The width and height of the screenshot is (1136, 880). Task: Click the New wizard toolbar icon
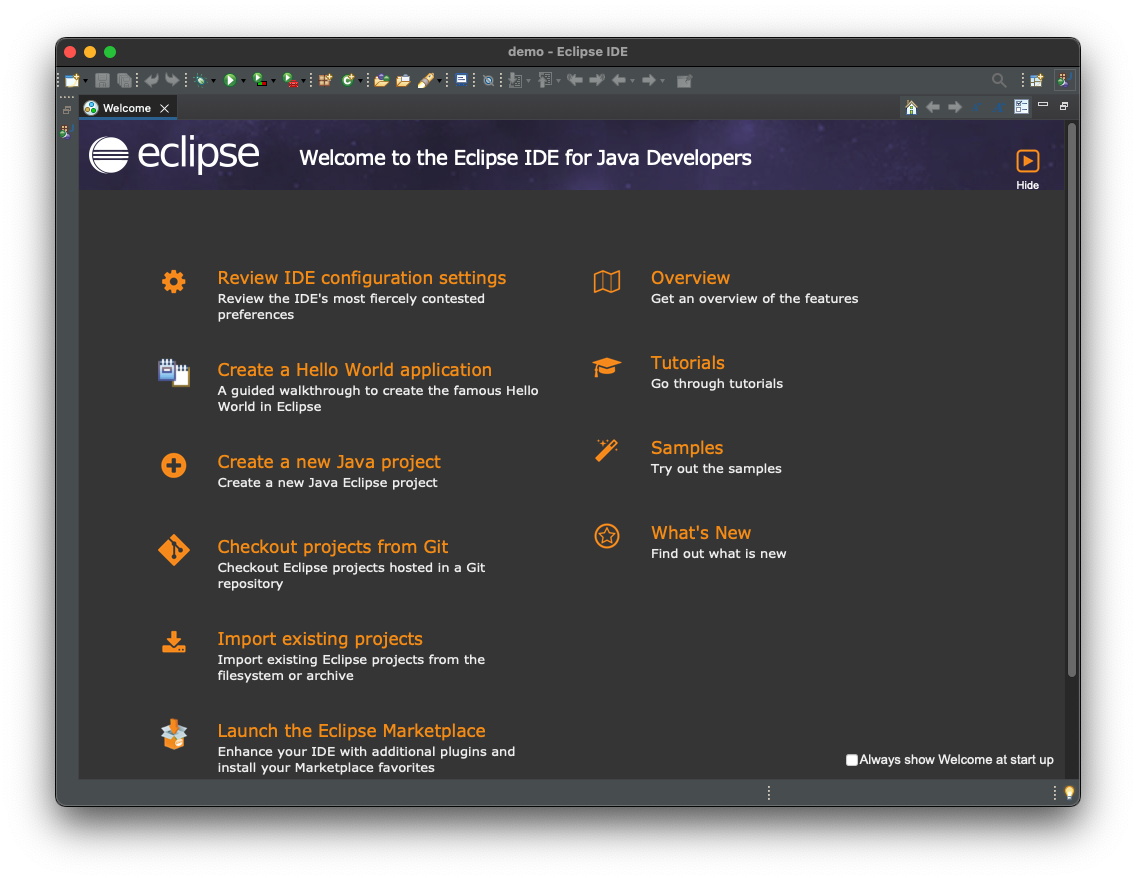click(x=72, y=80)
